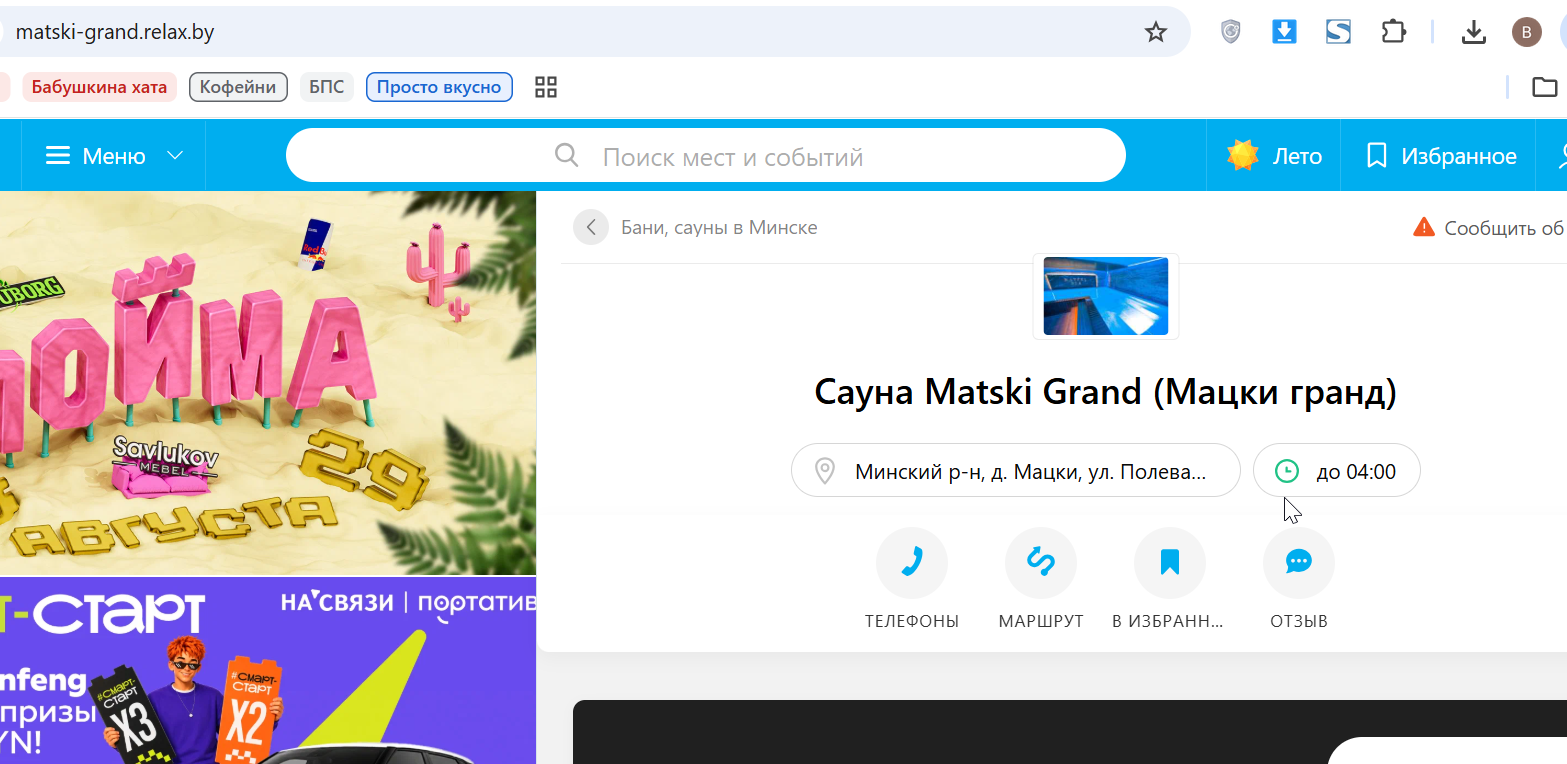
Task: Open the blue S extension icon
Action: click(x=1338, y=32)
